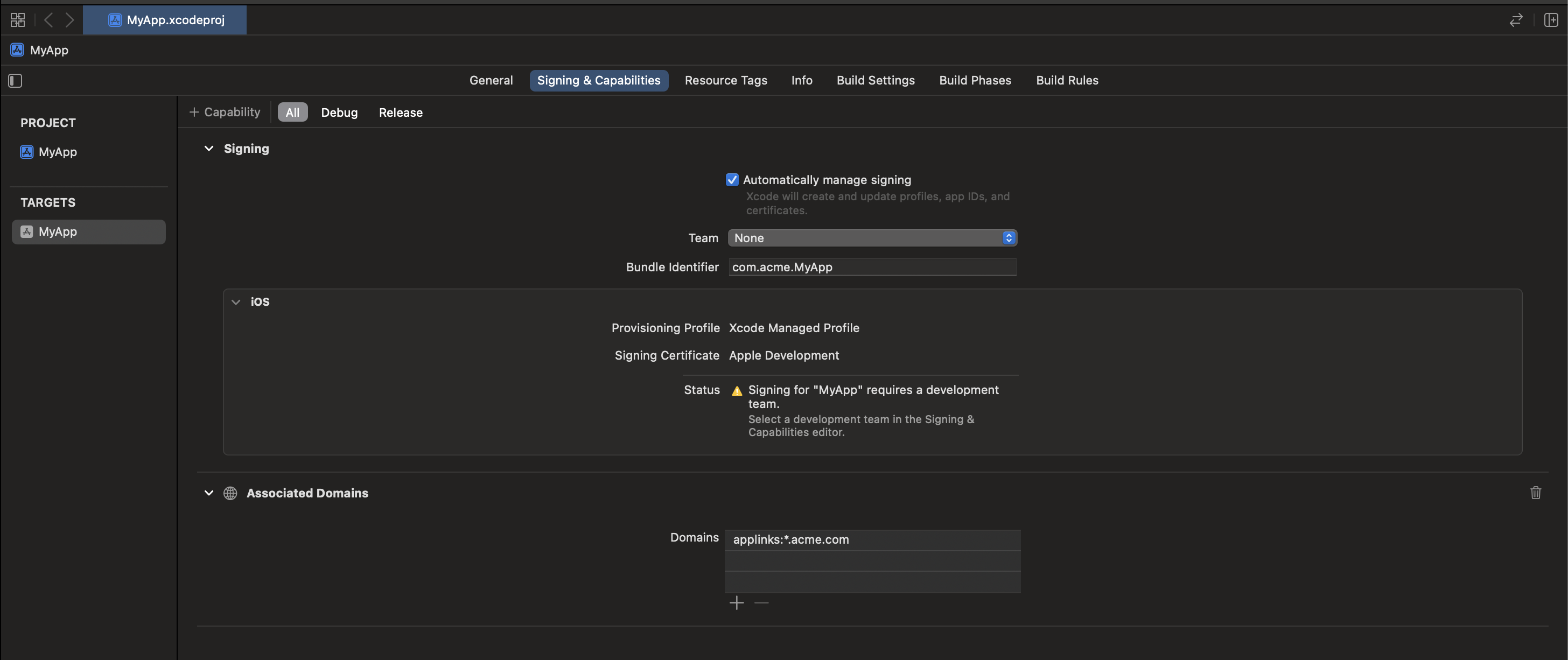Add a new domain with plus
The image size is (1568, 660).
point(737,603)
